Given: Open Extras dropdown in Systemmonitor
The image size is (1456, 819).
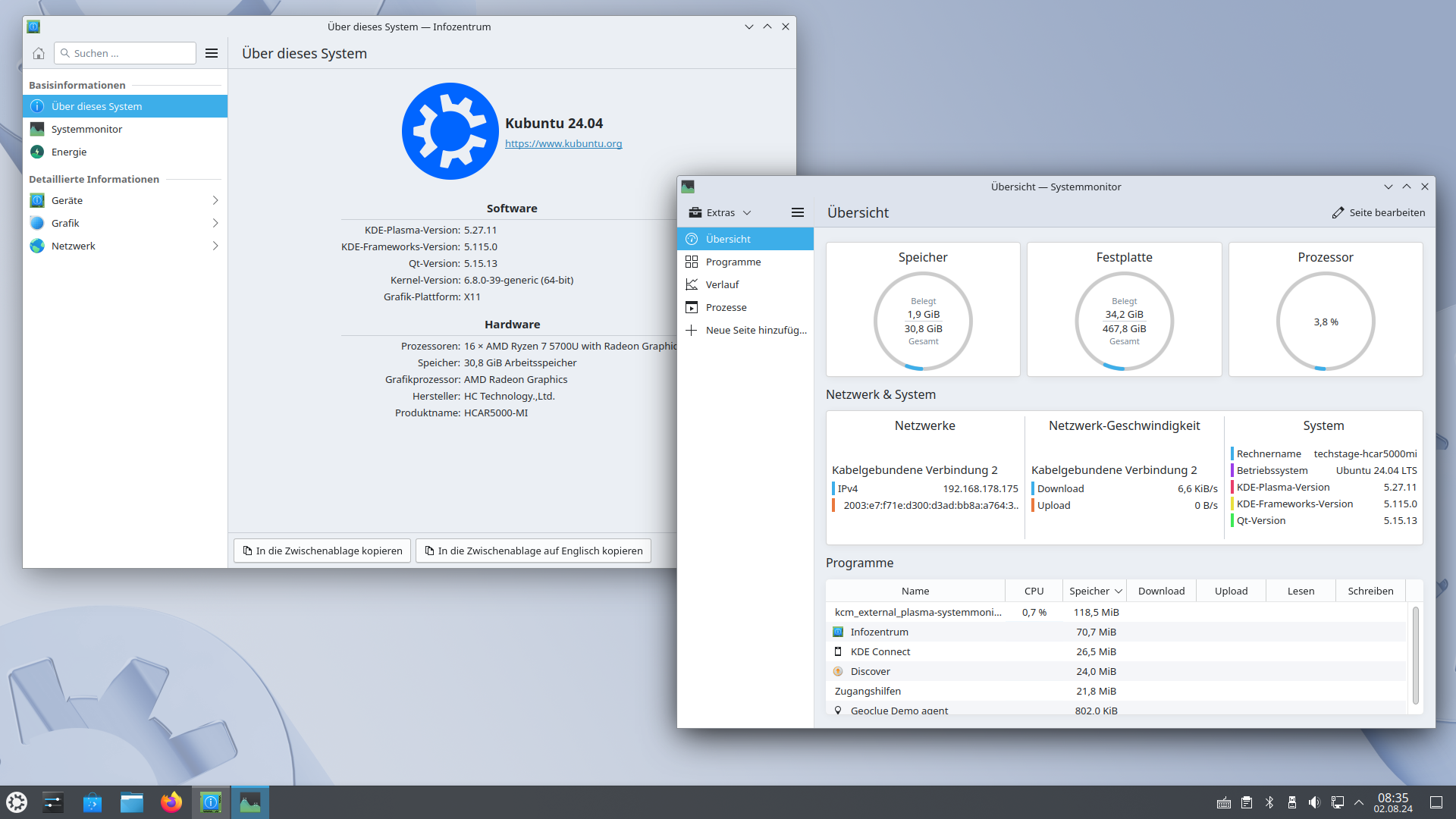Looking at the screenshot, I should click(720, 212).
